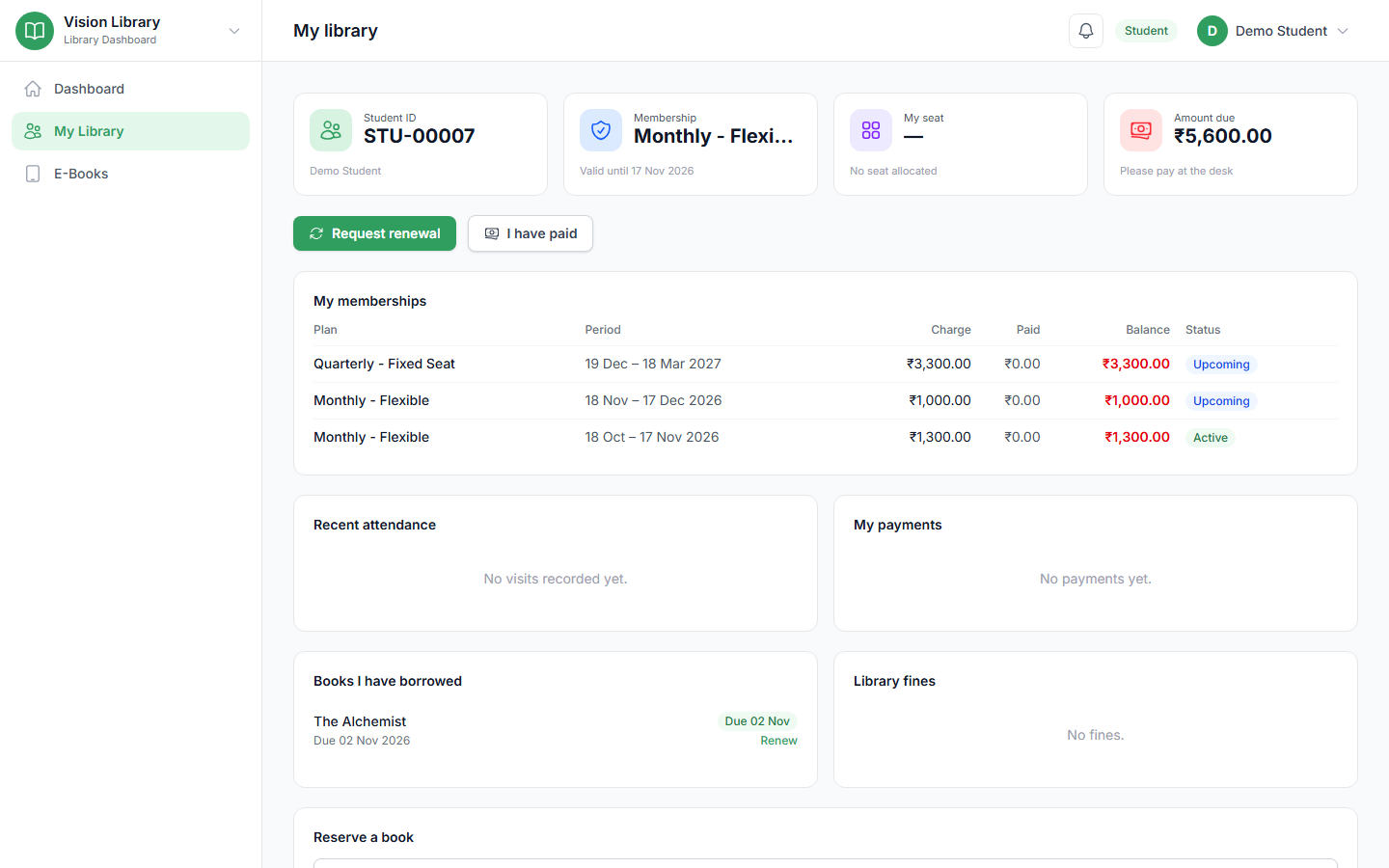The height and width of the screenshot is (868, 1389).
Task: Click the Please pay at the desk note
Action: tap(1177, 172)
